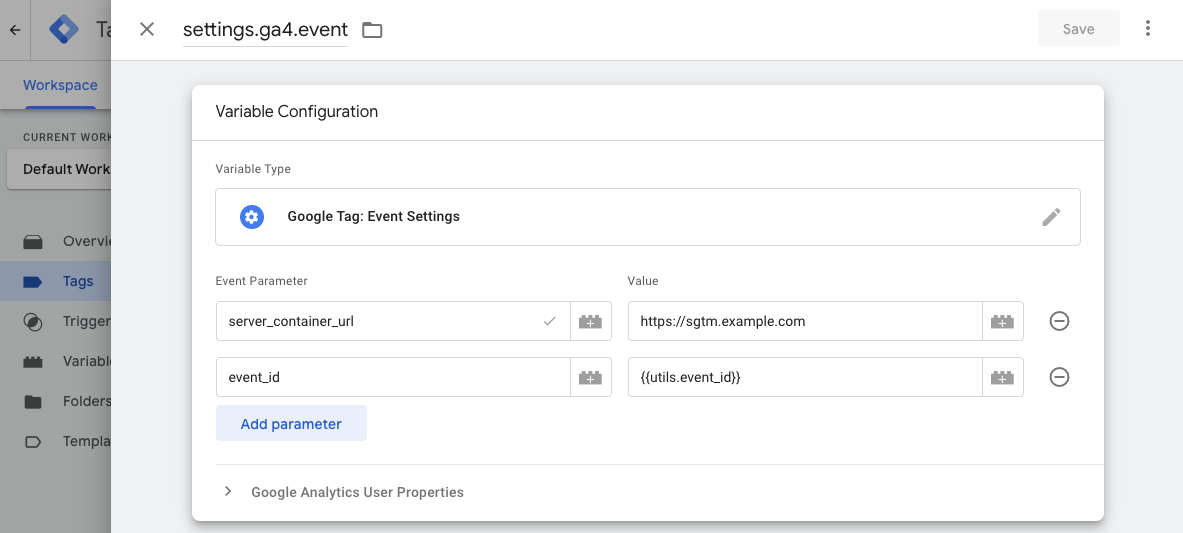1183x533 pixels.
Task: Open the Default Workspace selector
Action: tap(60, 169)
